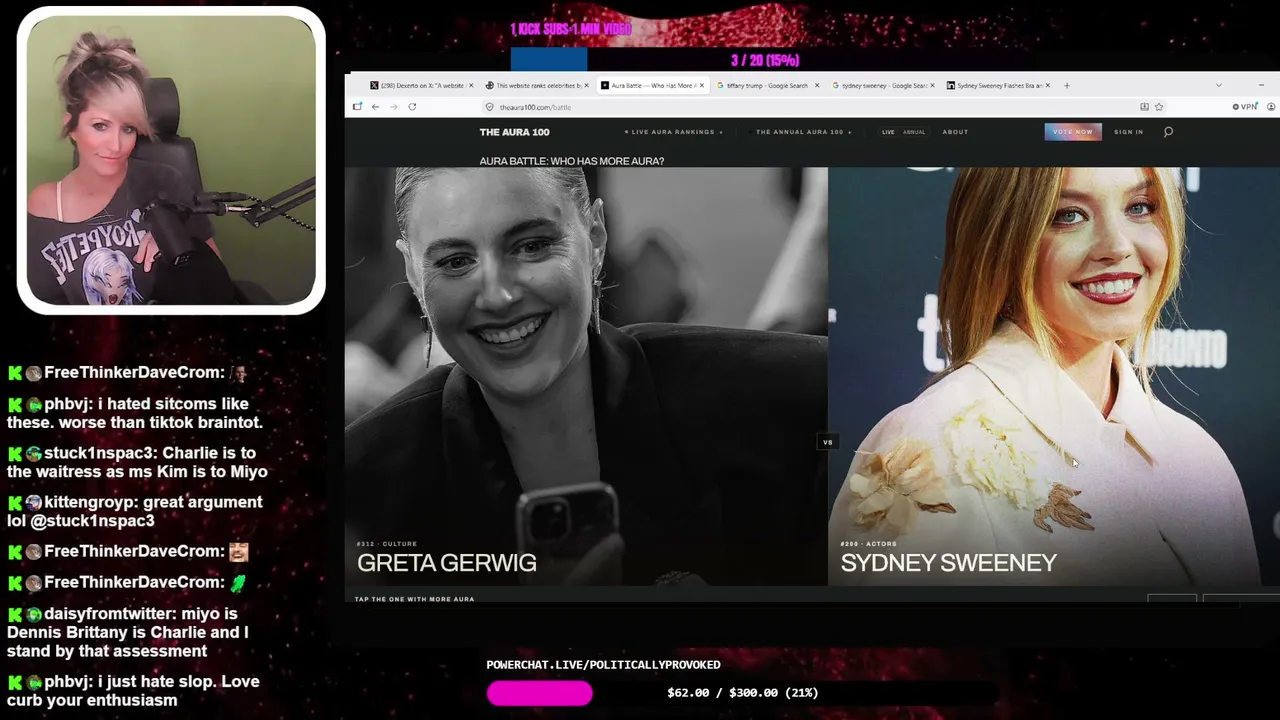Close the Sydney Sweeney Flashes Bra tab
Screen dimensions: 1280x720
tap(1047, 85)
